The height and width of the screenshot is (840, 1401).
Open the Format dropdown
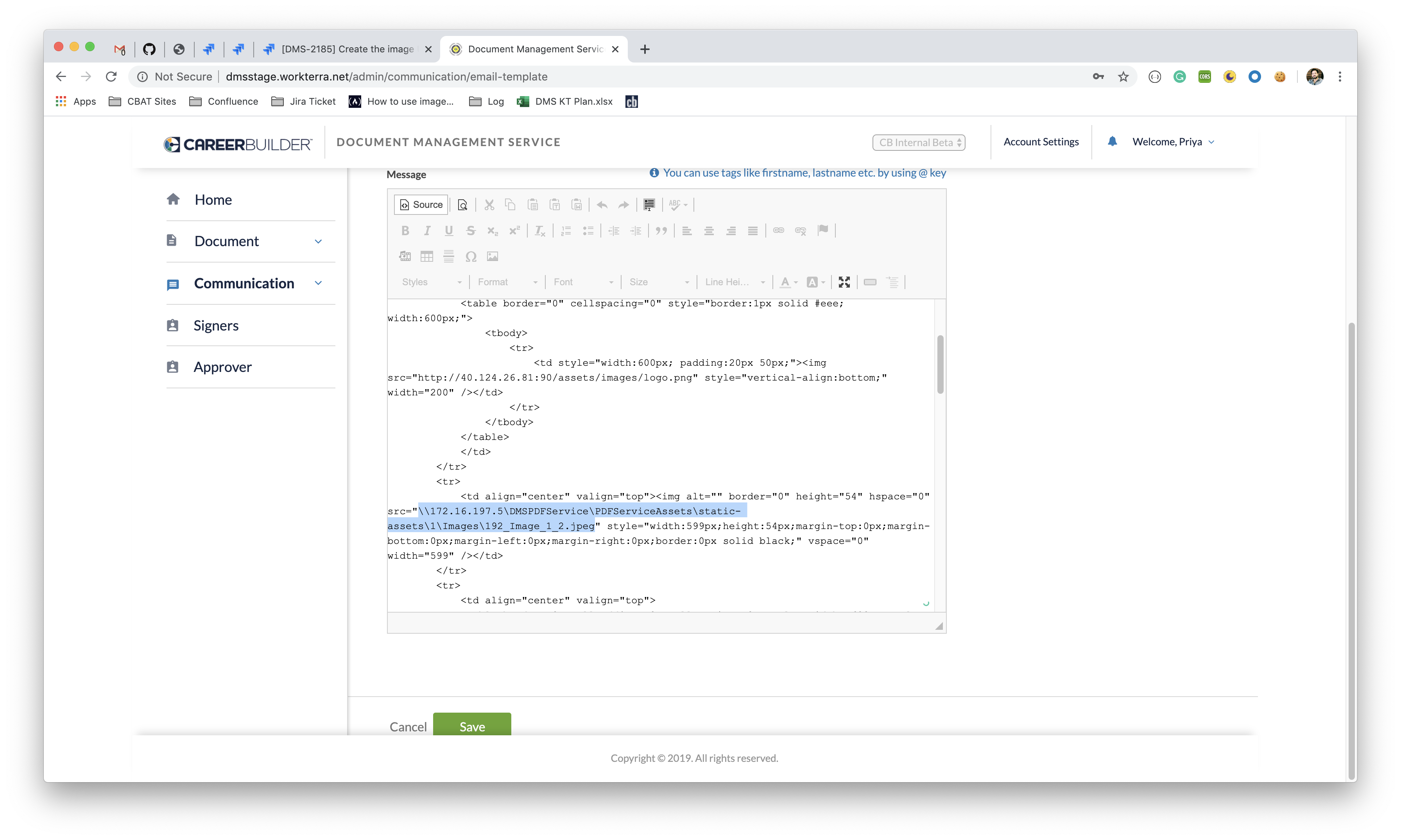click(507, 282)
